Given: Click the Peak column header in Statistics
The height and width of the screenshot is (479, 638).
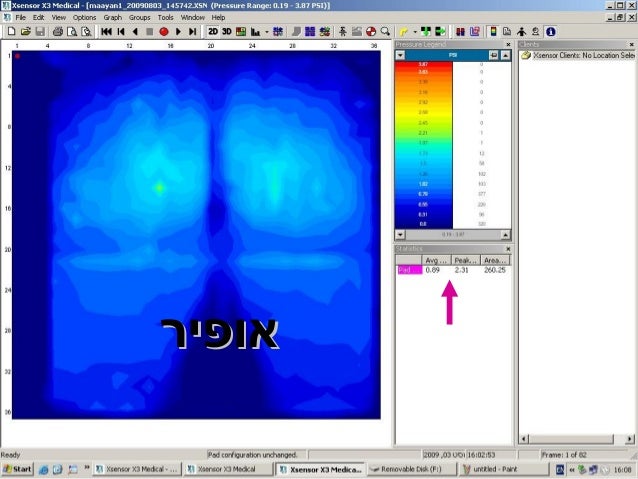Looking at the screenshot, I should 463,259.
